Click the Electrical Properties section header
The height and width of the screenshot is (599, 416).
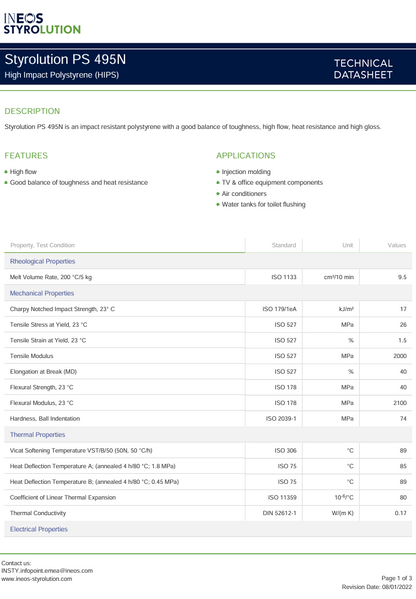pos(39,529)
